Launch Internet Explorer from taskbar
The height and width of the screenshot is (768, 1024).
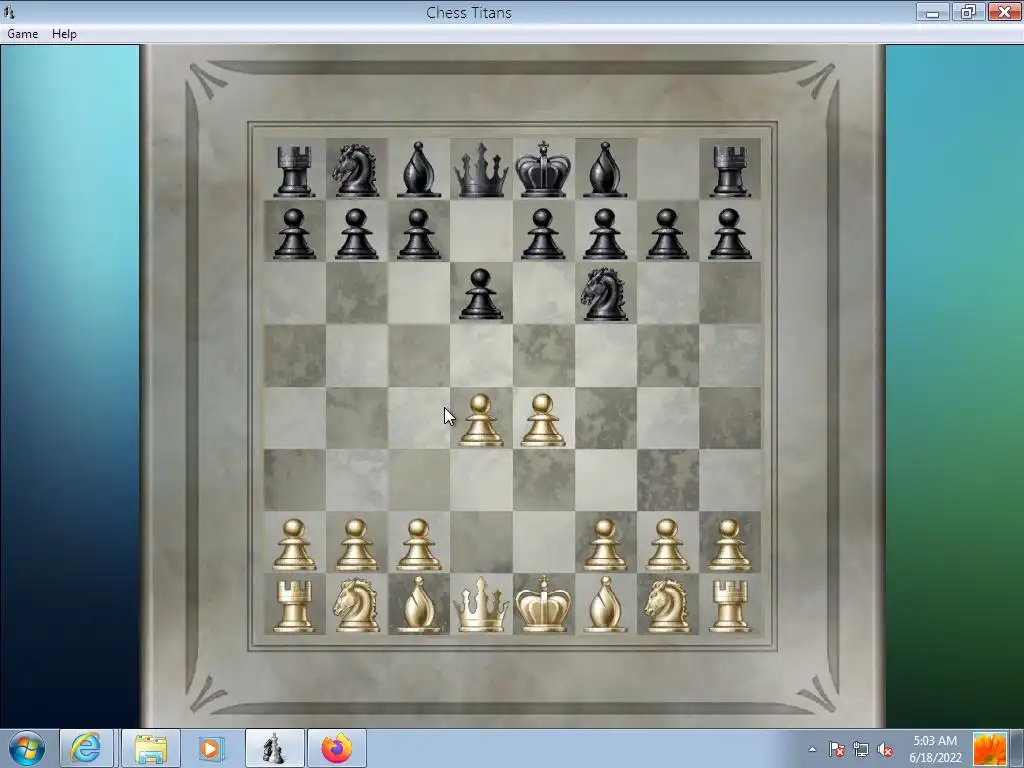pyautogui.click(x=86, y=748)
